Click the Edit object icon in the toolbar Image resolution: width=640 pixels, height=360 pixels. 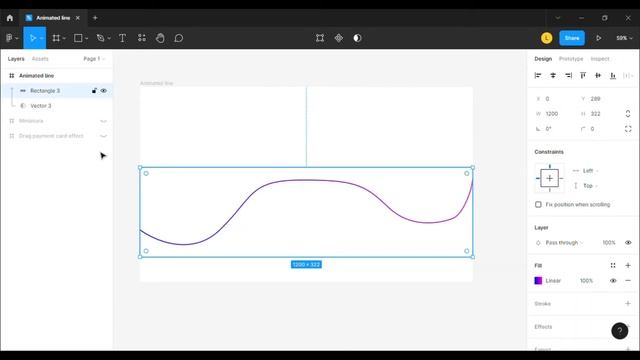pyautogui.click(x=320, y=38)
